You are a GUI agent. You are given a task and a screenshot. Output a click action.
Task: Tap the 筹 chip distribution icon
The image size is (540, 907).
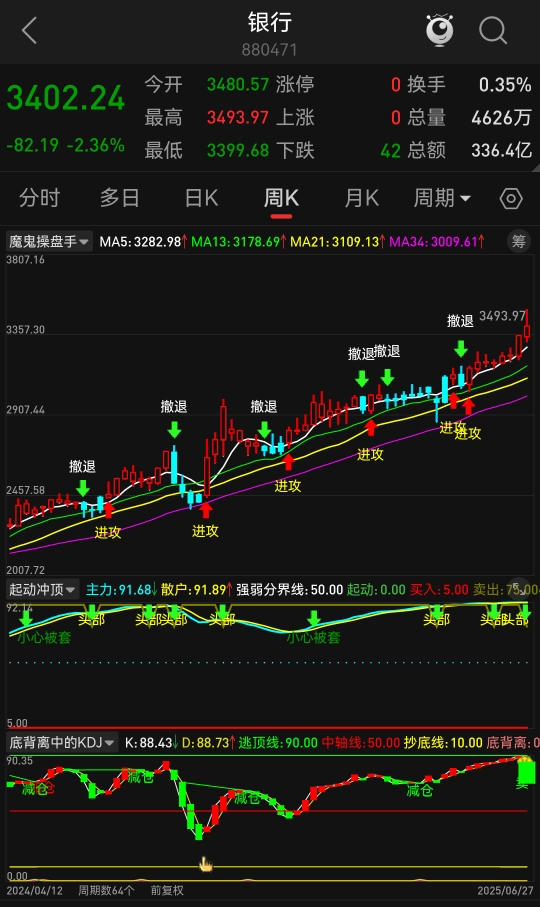pos(519,241)
